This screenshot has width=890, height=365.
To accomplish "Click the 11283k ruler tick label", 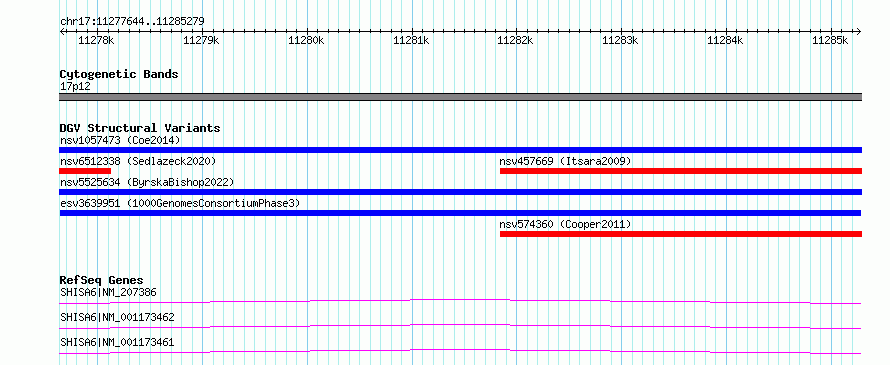I will 620,40.
